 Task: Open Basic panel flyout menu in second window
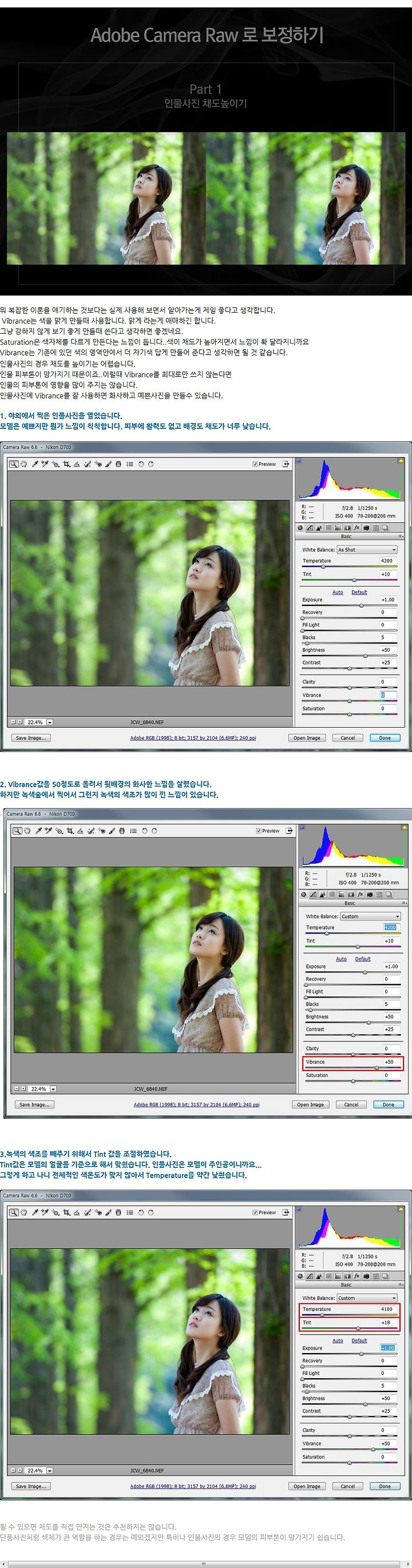404,903
